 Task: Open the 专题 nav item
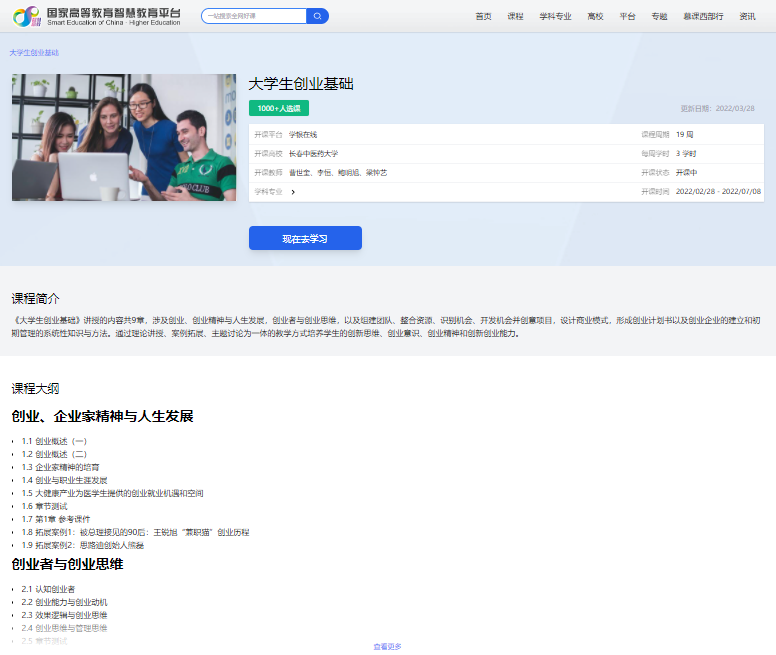coord(659,16)
